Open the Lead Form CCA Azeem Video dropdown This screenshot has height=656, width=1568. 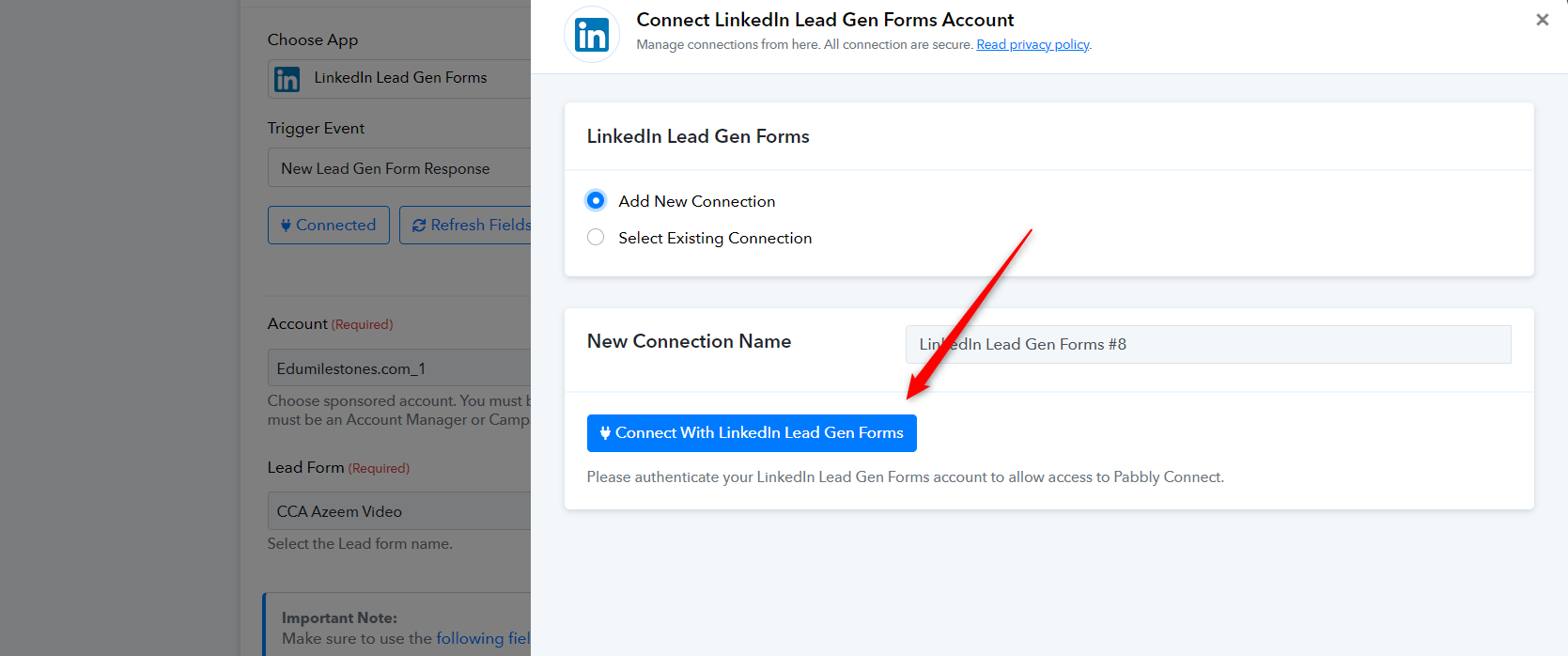399,511
